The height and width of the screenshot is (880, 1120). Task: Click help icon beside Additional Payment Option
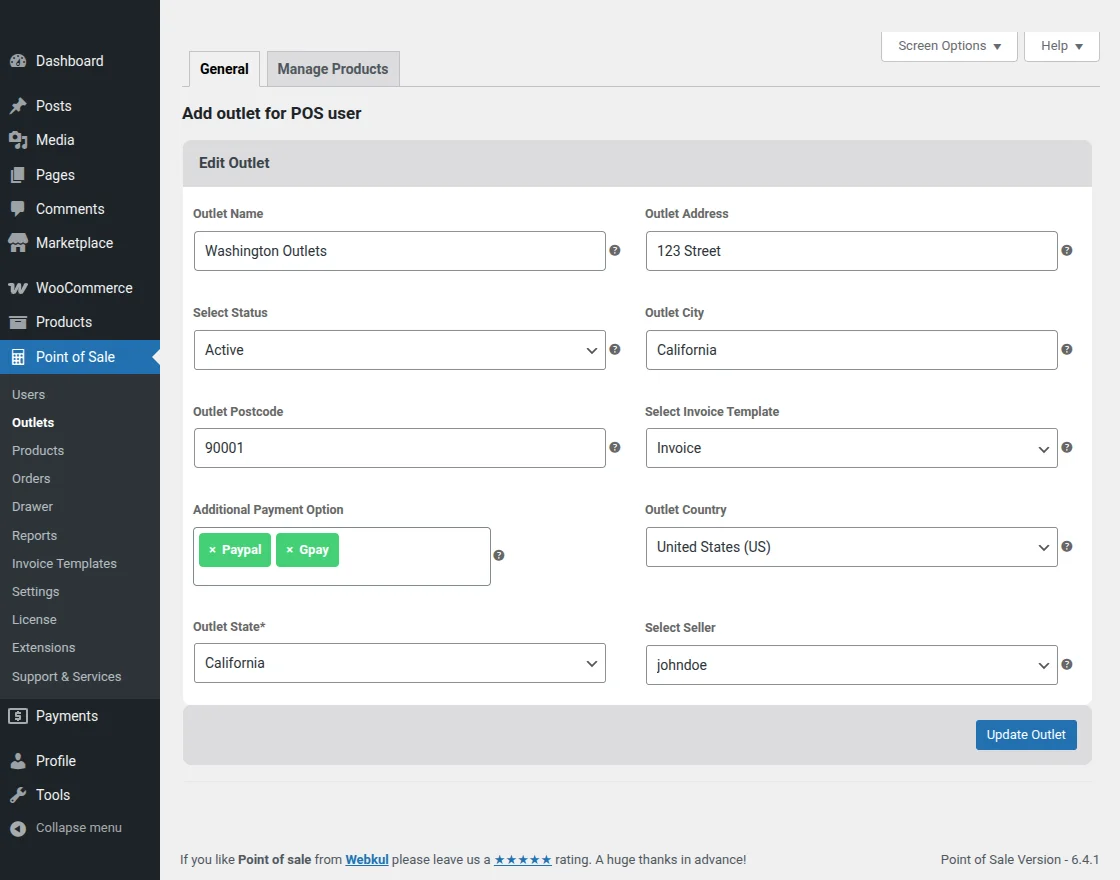click(x=499, y=555)
